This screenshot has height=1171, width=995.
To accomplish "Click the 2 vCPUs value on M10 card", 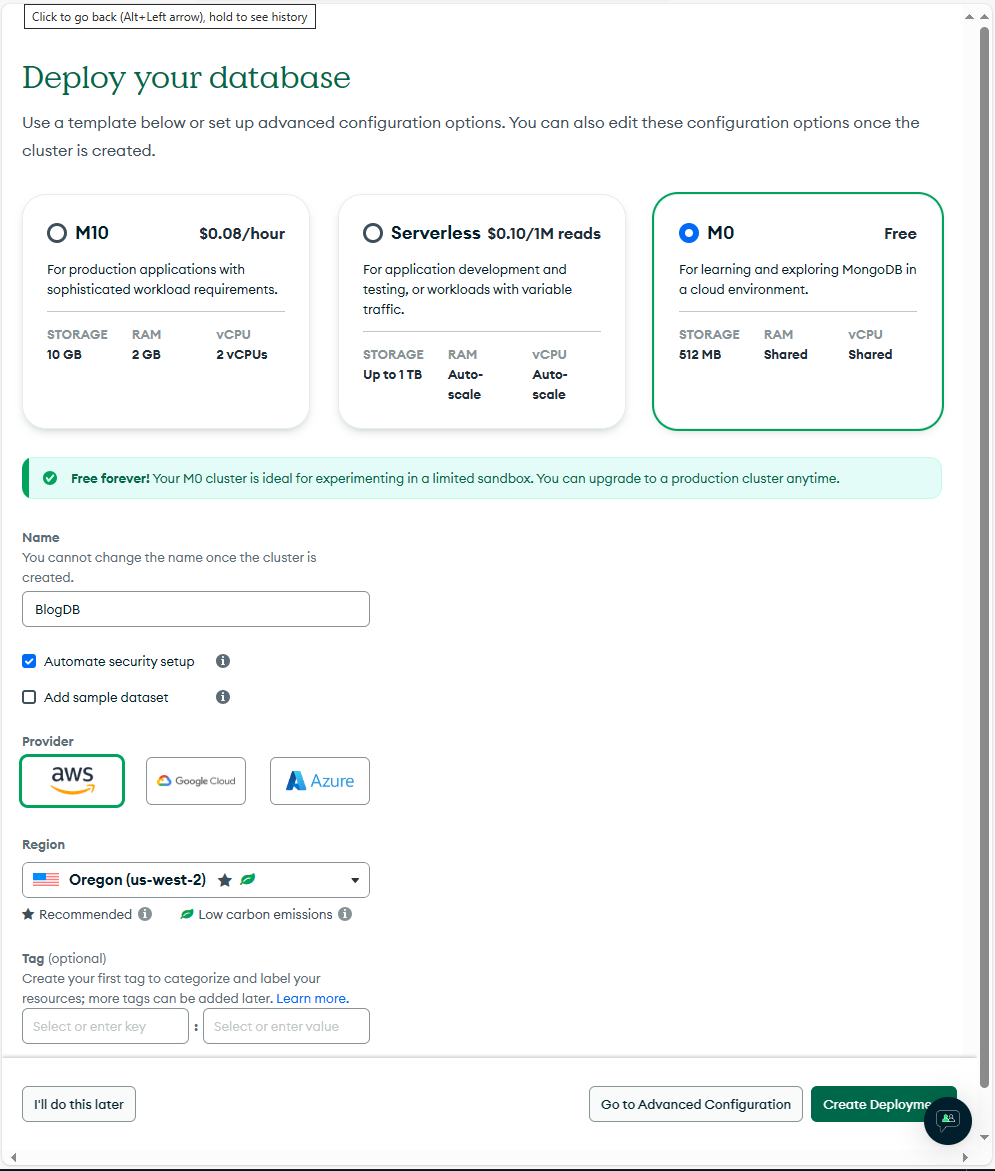I will point(241,355).
